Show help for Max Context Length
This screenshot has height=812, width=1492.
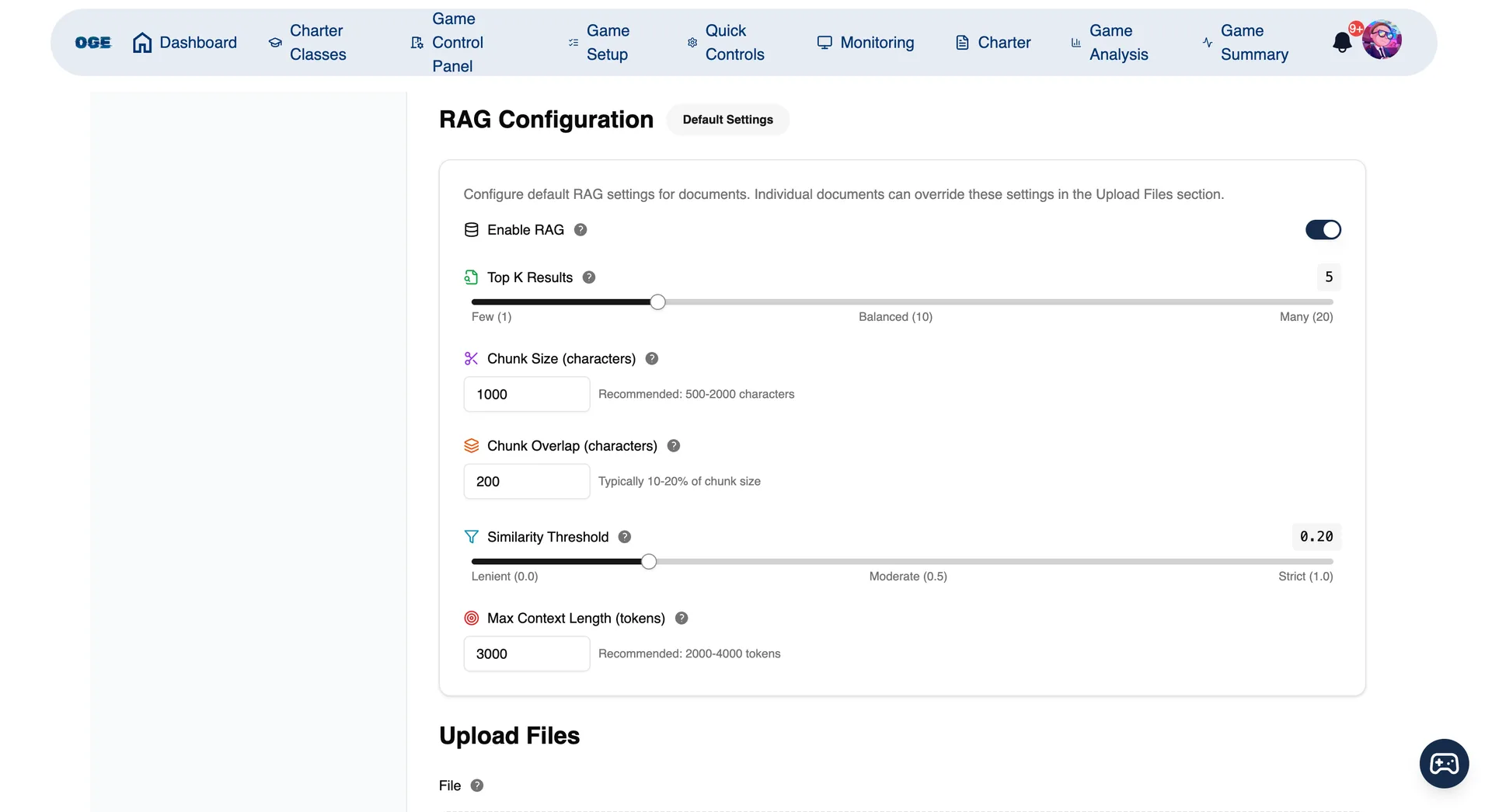[682, 619]
